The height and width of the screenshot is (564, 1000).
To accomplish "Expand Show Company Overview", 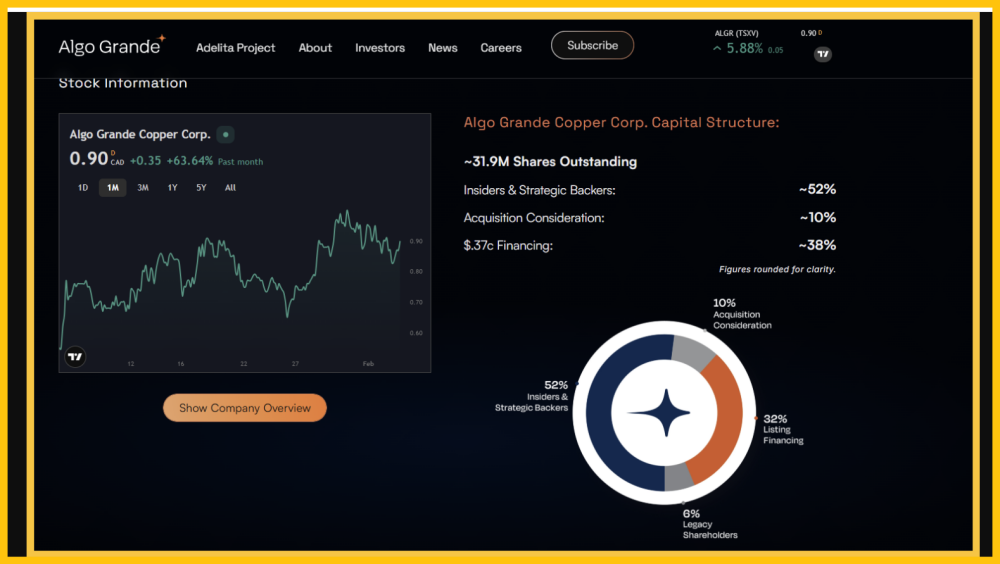I will [245, 408].
